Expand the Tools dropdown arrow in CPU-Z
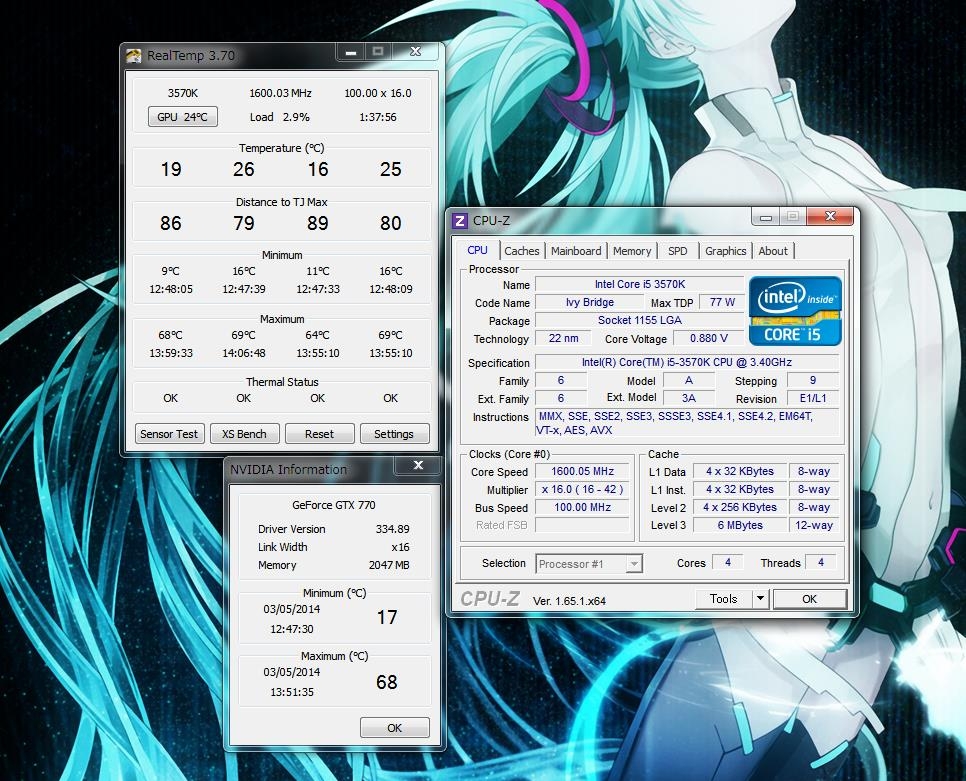 tap(760, 599)
